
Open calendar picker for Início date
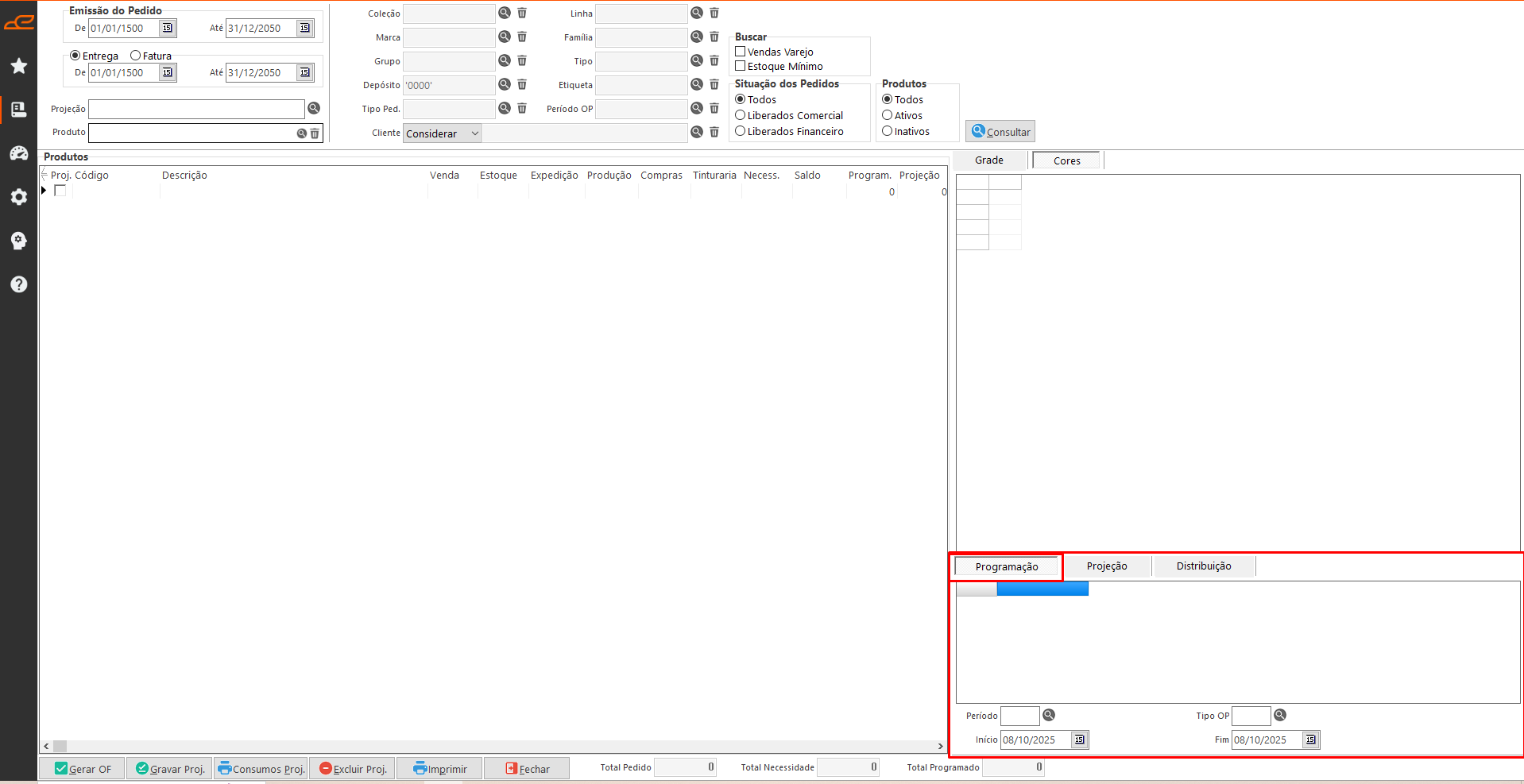(1079, 740)
